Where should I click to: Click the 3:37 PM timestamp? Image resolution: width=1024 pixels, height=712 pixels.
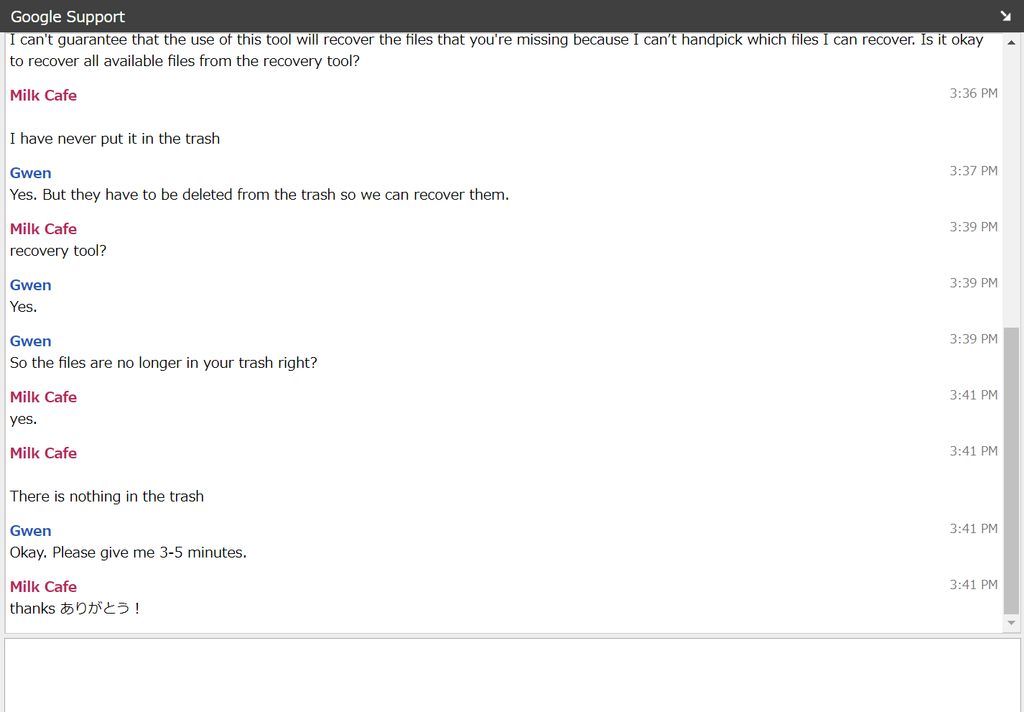[974, 171]
